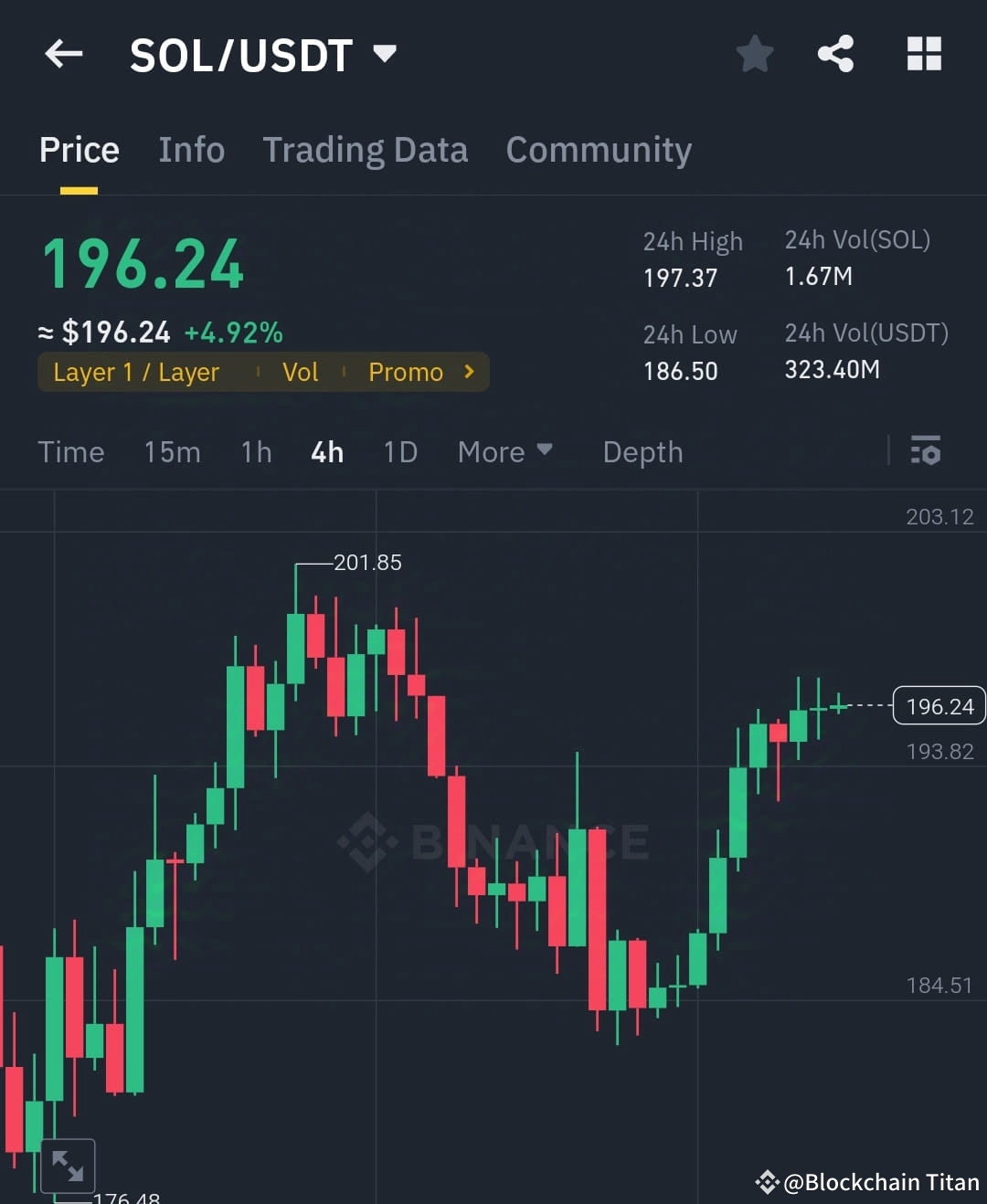987x1204 pixels.
Task: Open the Trading Data tab
Action: pos(366,150)
